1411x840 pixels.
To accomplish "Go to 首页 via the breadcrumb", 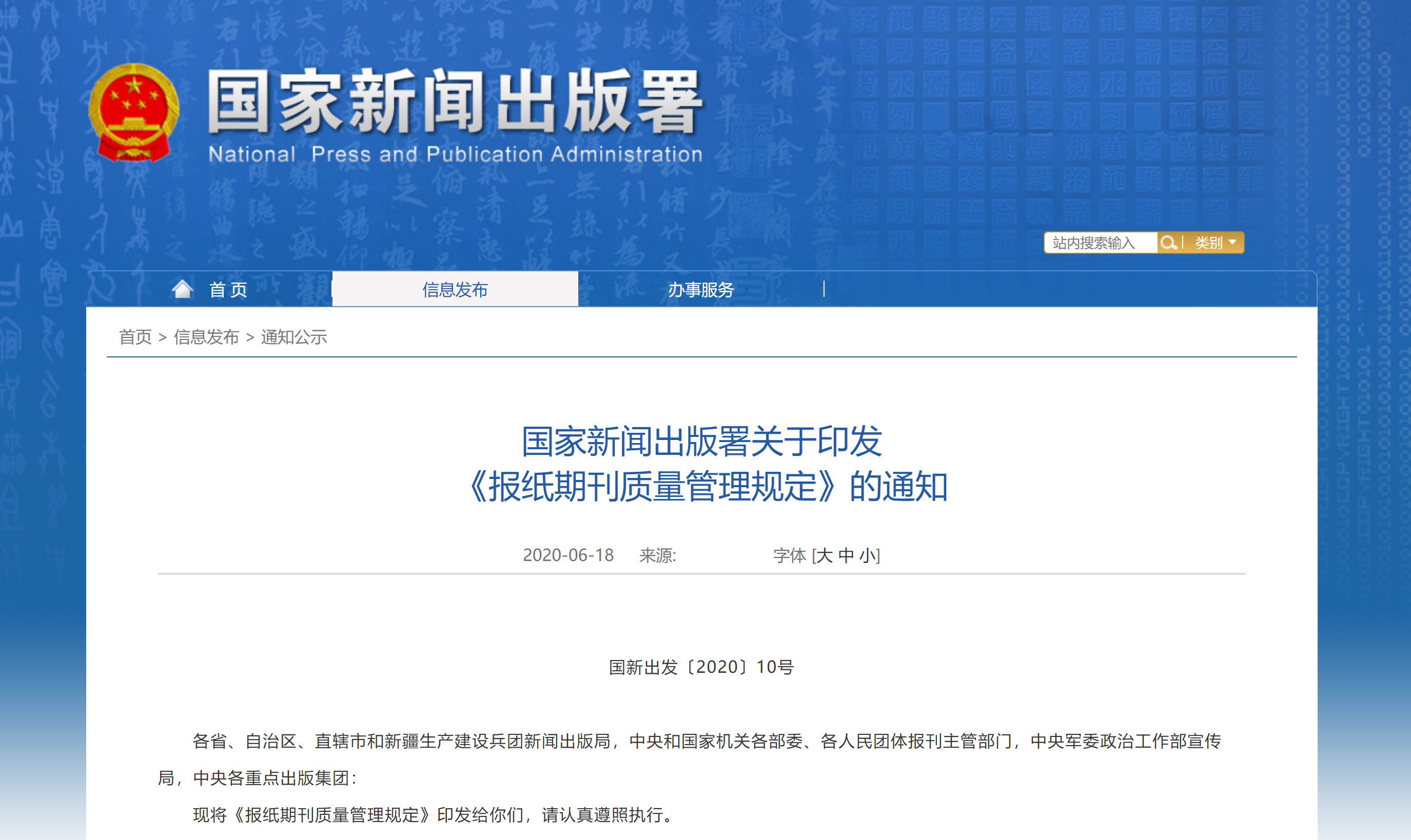I will [x=135, y=337].
